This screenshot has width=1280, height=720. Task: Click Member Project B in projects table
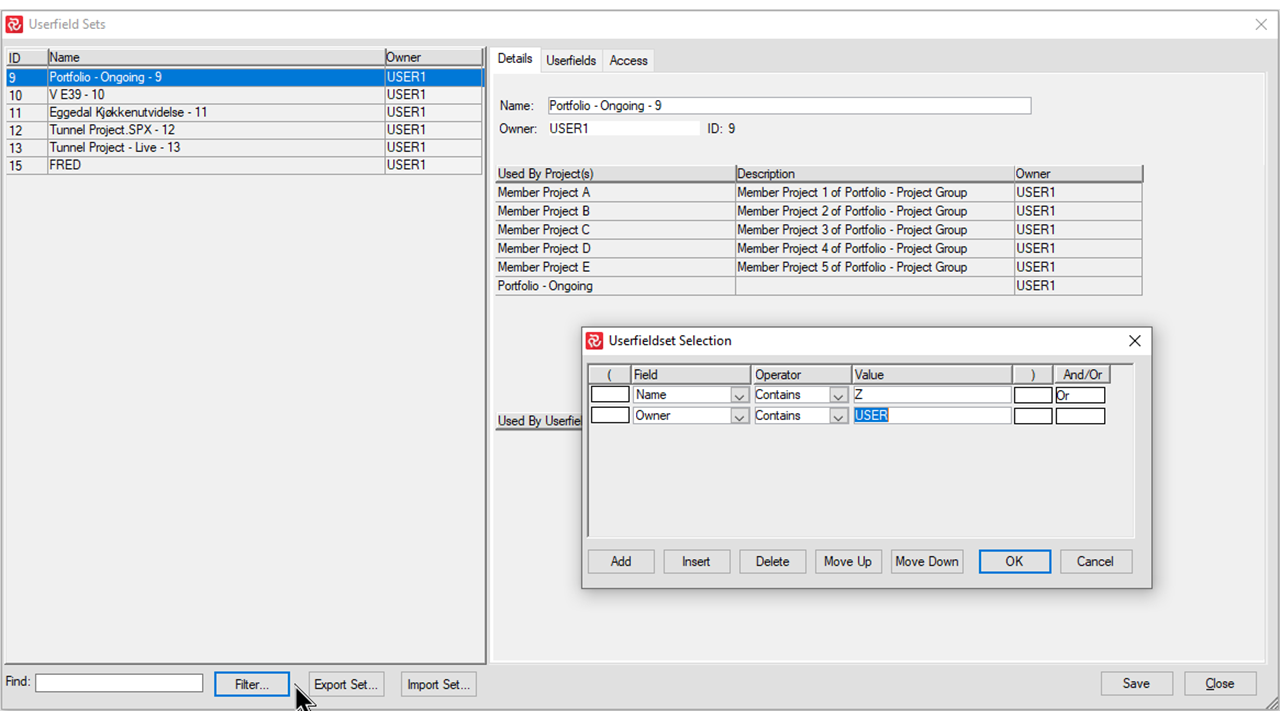tap(615, 211)
